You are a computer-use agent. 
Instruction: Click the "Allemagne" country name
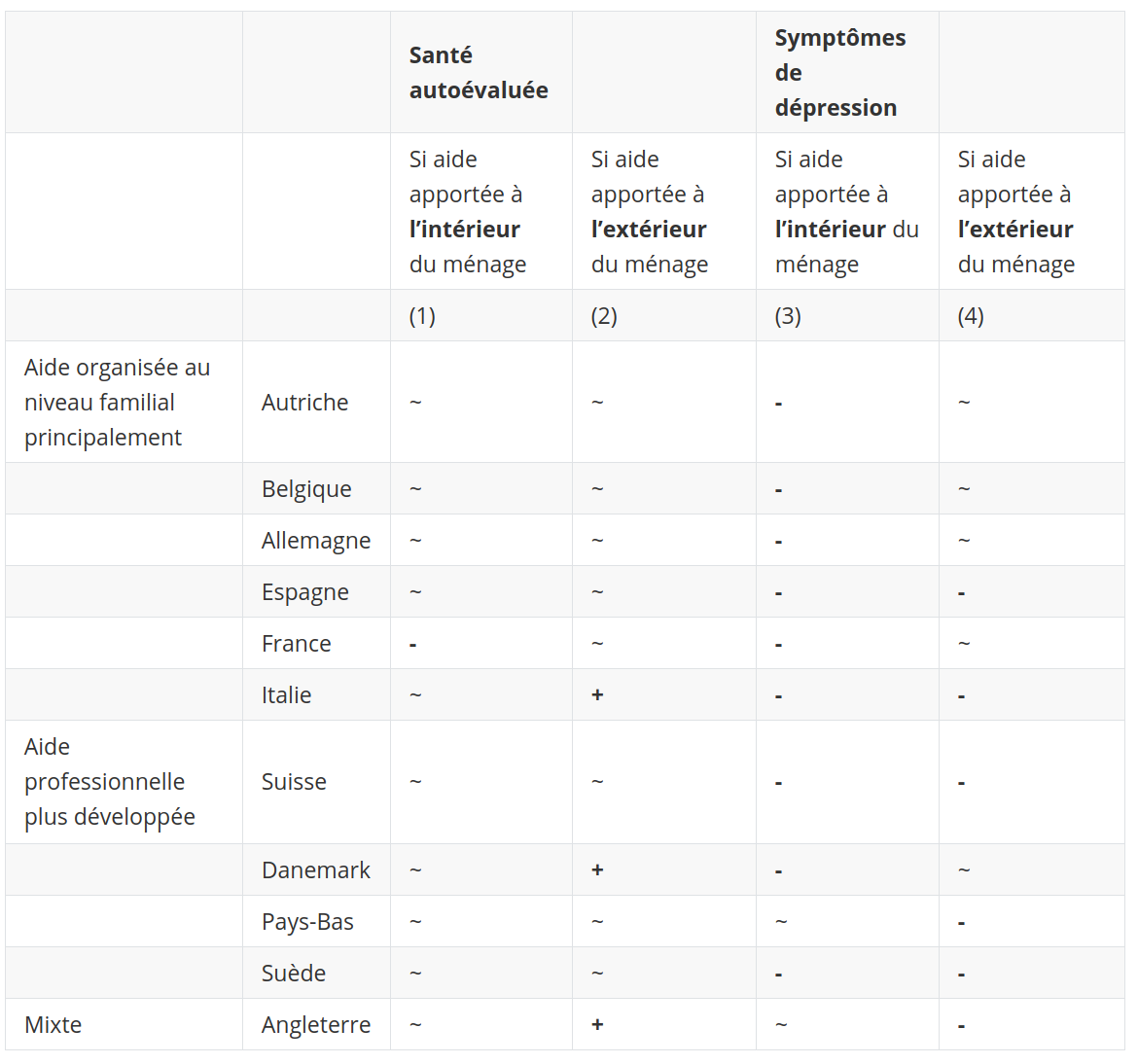click(x=316, y=541)
